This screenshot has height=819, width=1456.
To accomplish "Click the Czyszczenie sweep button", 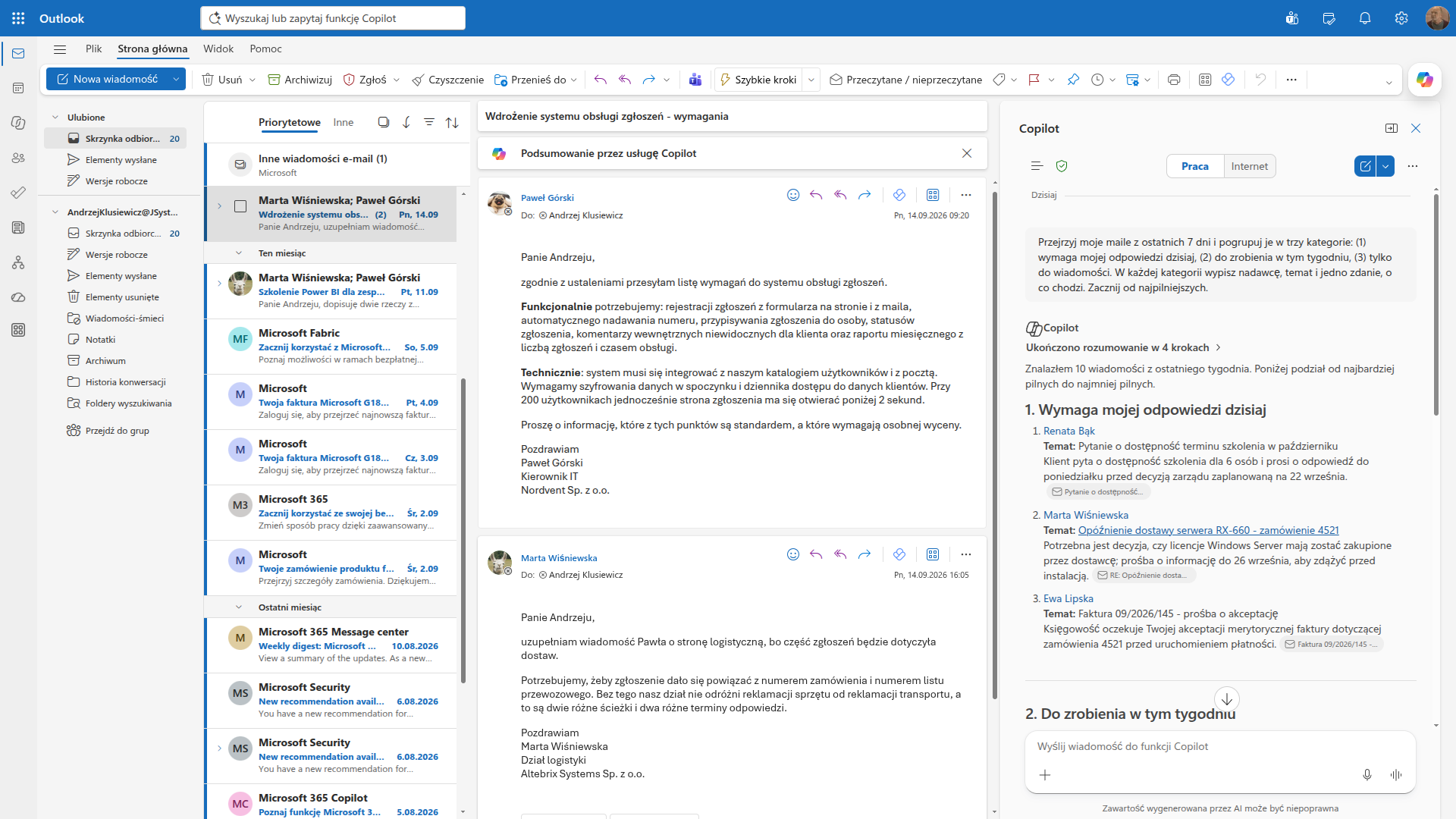I will [447, 80].
